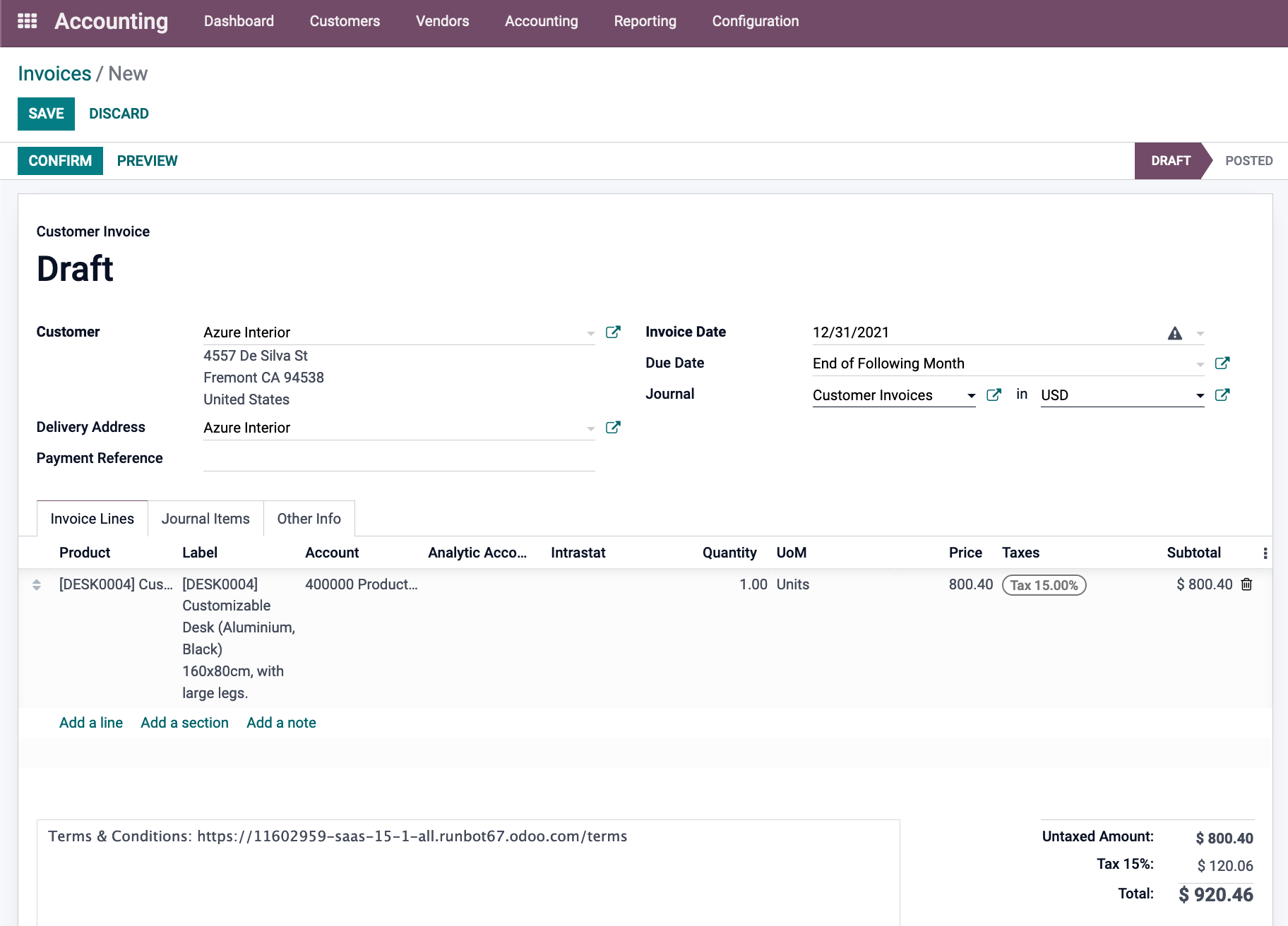Open USD currency external link icon
Screen dimensions: 1288x926
click(1222, 395)
